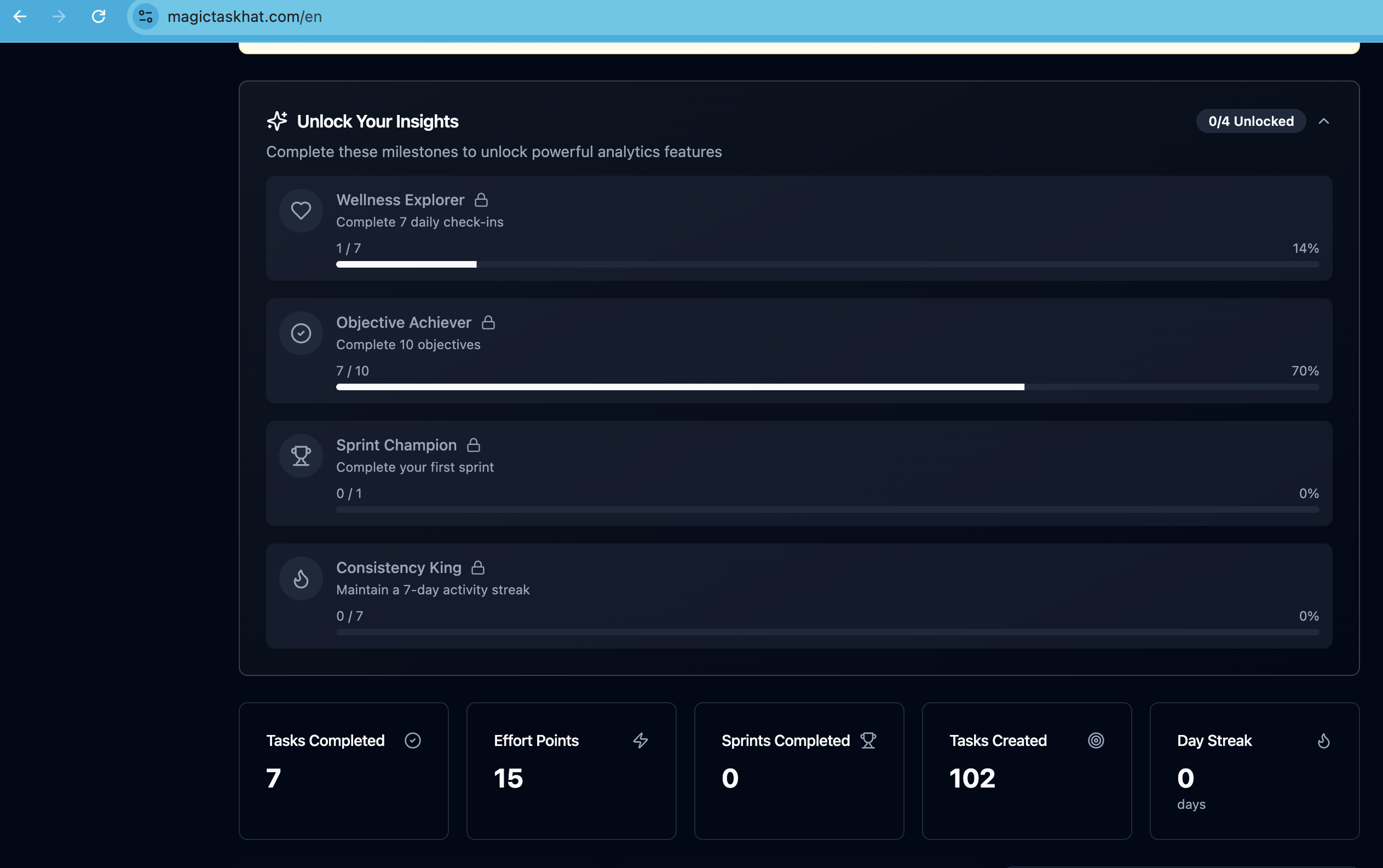The height and width of the screenshot is (868, 1383).
Task: Click the browser back arrow
Action: click(x=20, y=16)
